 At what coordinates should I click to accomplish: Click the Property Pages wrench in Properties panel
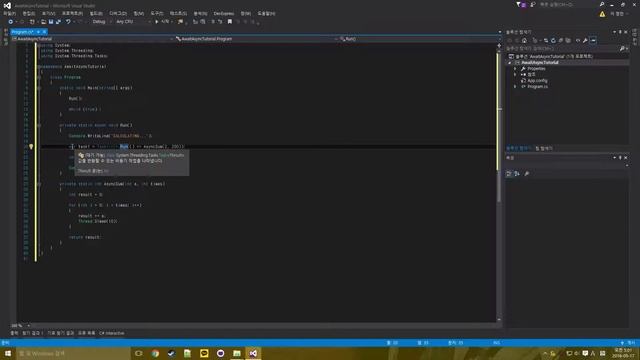point(527,174)
